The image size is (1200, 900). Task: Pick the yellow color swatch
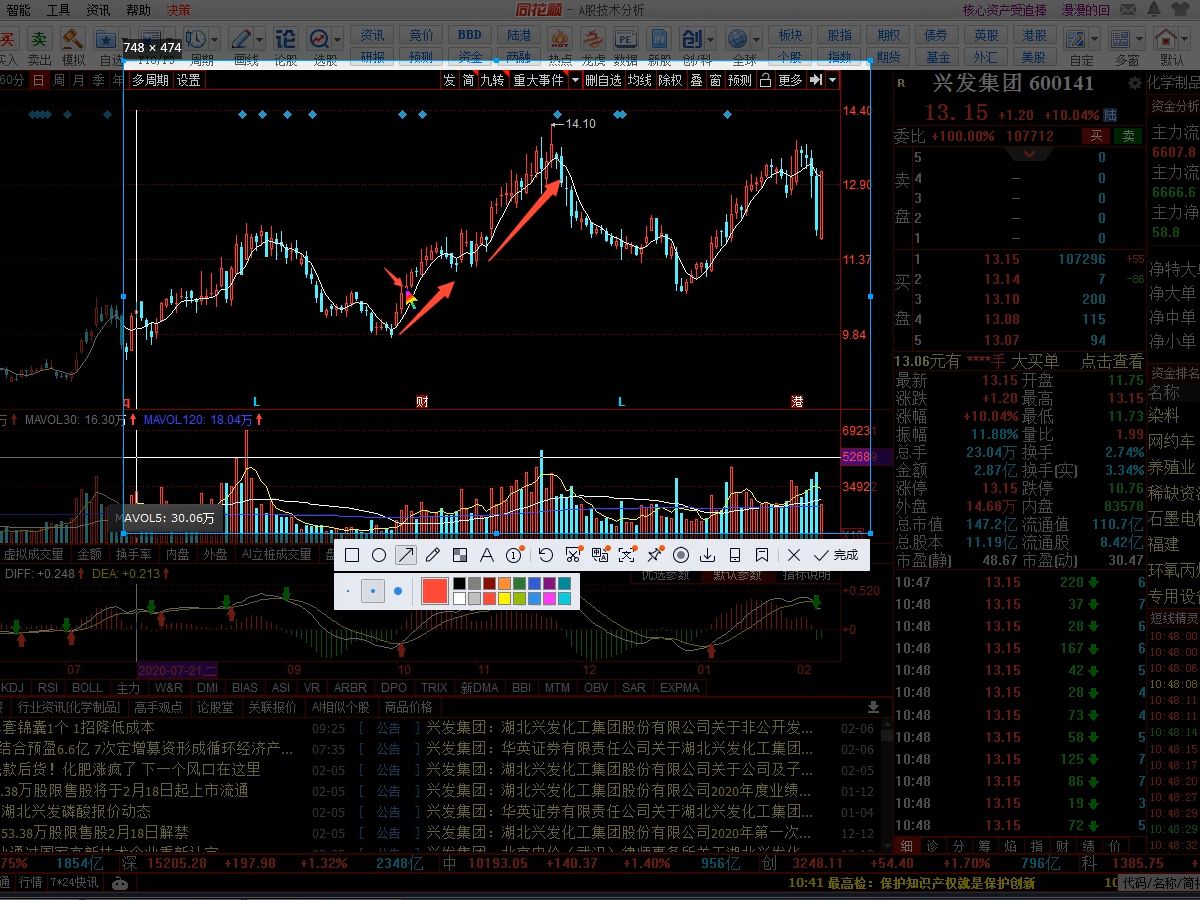[x=505, y=598]
